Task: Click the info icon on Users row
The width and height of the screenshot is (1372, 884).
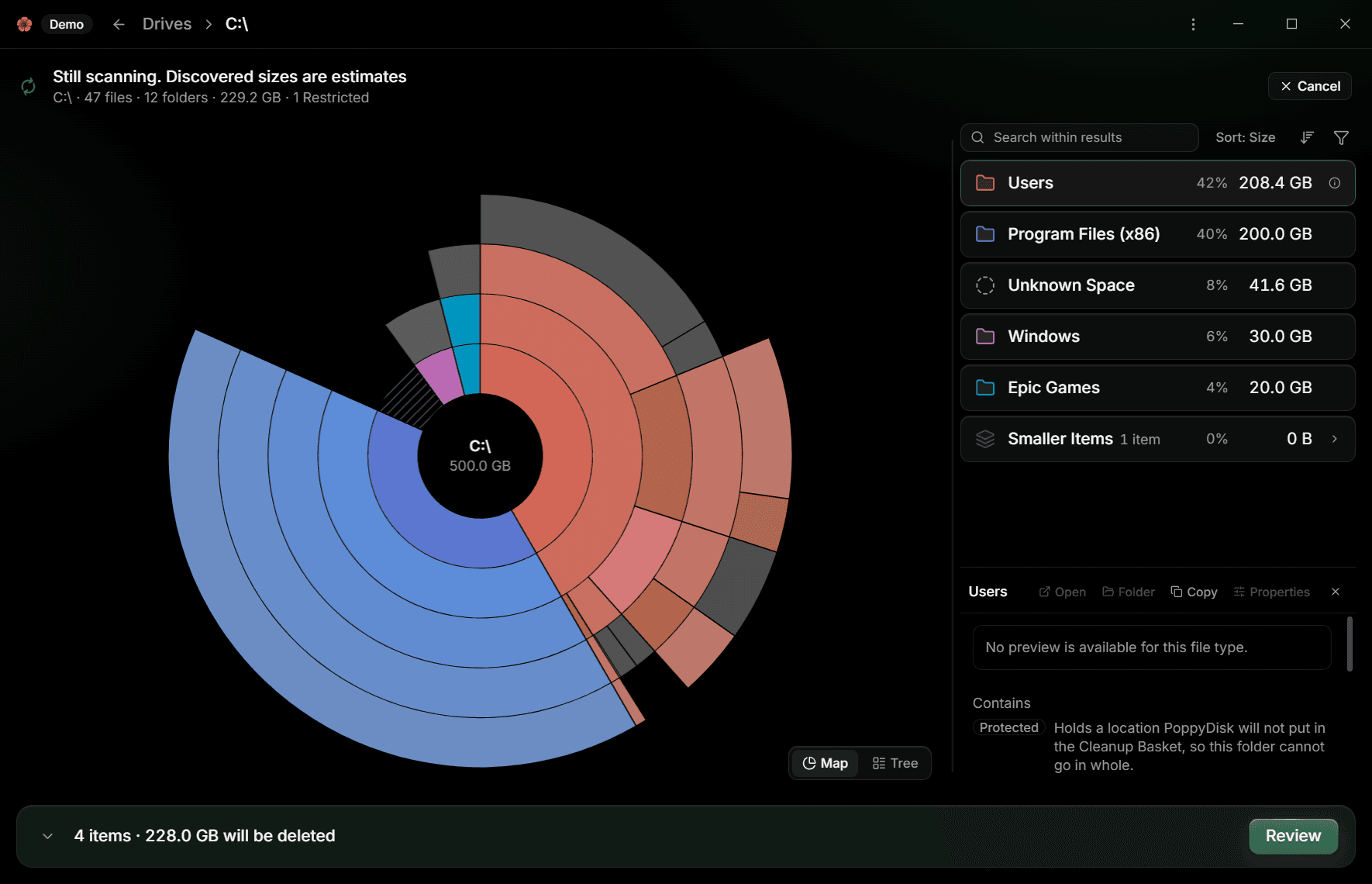Action: [x=1335, y=183]
